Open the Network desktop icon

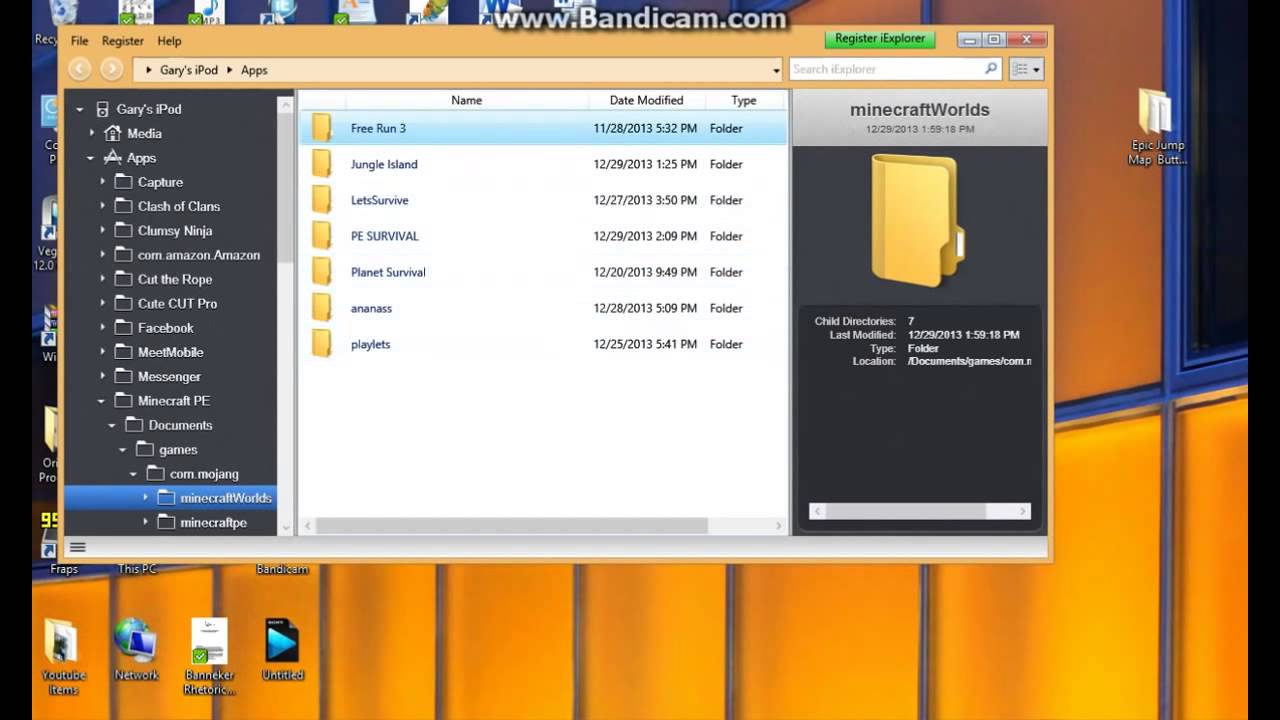pyautogui.click(x=135, y=650)
